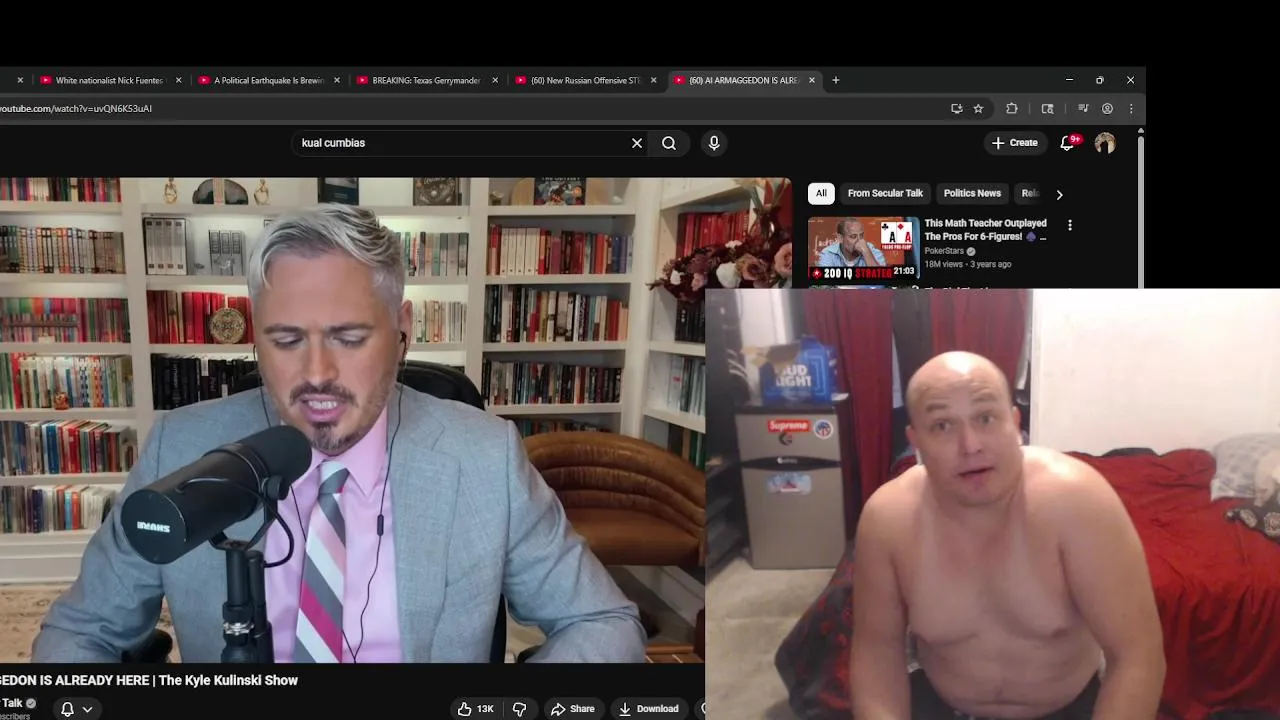Clear the search box with the X icon
Viewport: 1280px width, 720px height.
pos(637,143)
